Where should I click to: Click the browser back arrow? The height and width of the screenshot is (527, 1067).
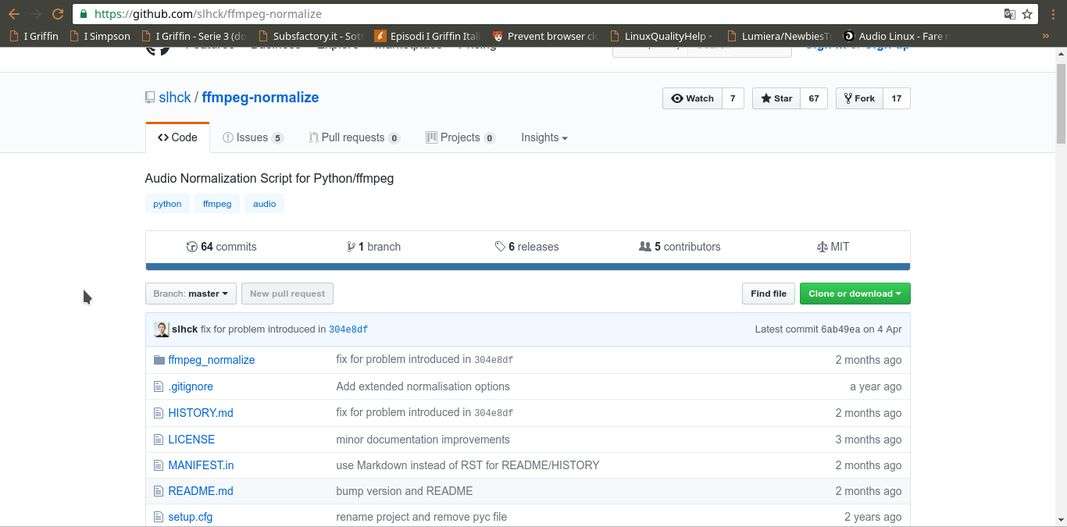coord(13,14)
